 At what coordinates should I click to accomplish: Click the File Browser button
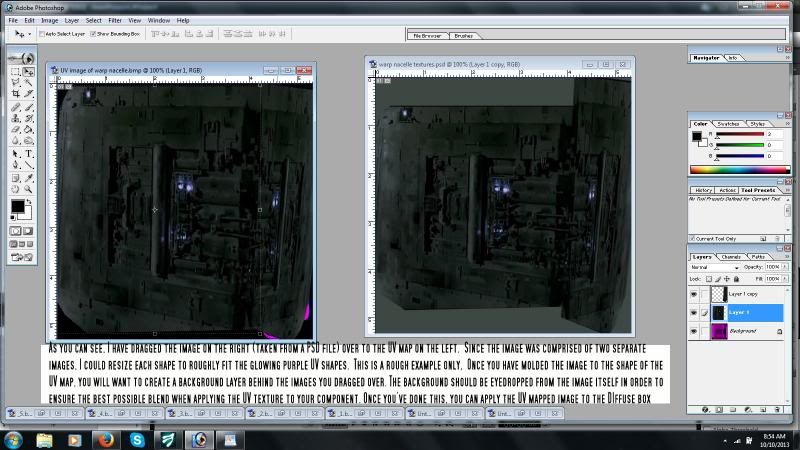click(432, 35)
